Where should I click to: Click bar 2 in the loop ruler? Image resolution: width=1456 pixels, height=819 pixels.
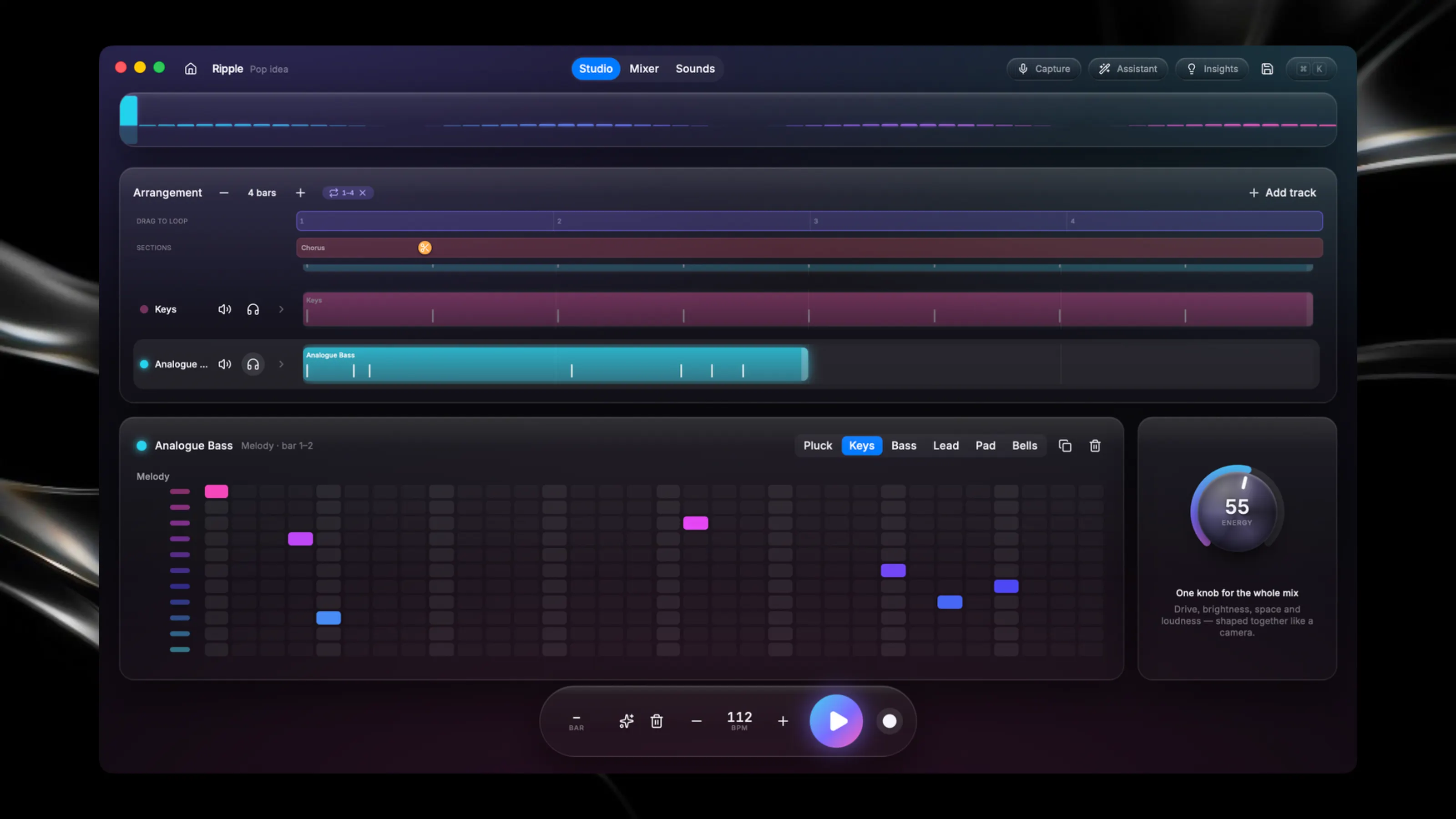(x=682, y=221)
